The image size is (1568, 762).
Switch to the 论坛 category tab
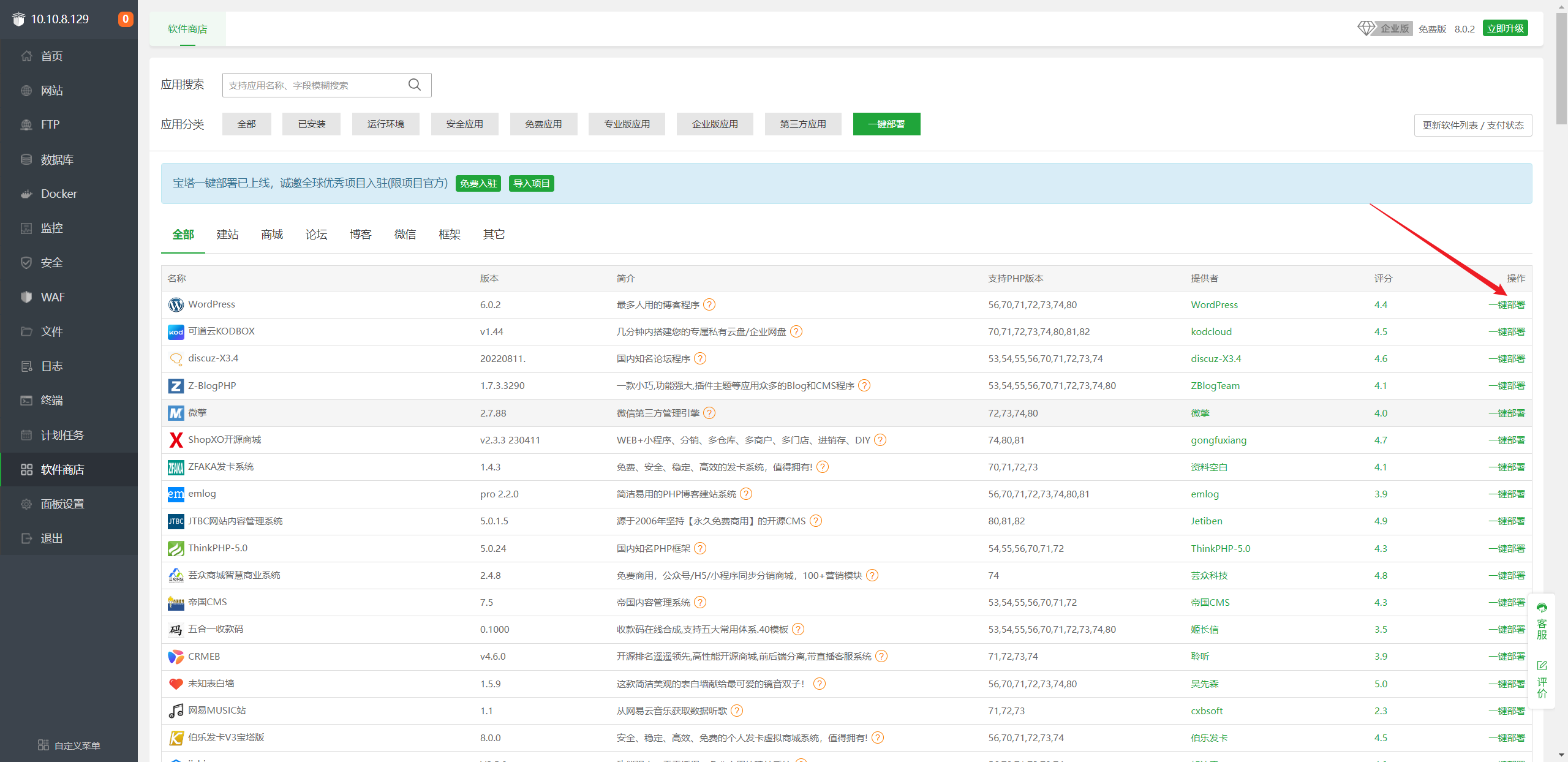point(316,235)
